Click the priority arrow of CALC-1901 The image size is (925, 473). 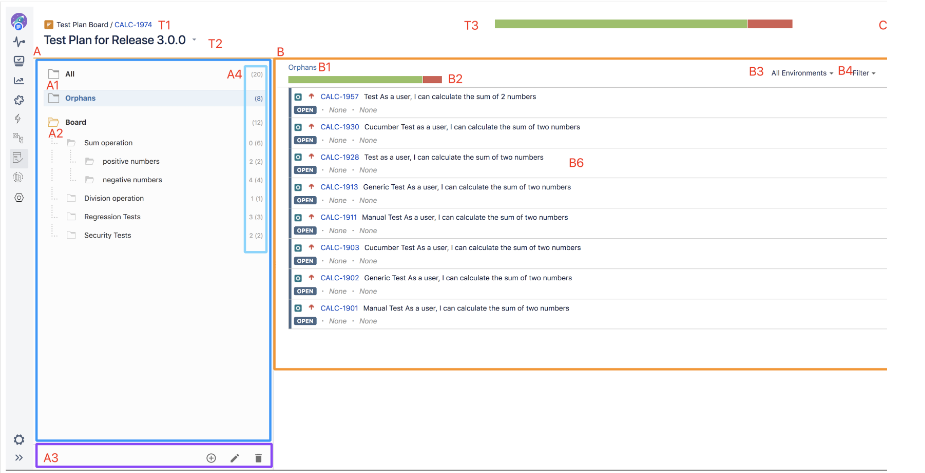311,308
